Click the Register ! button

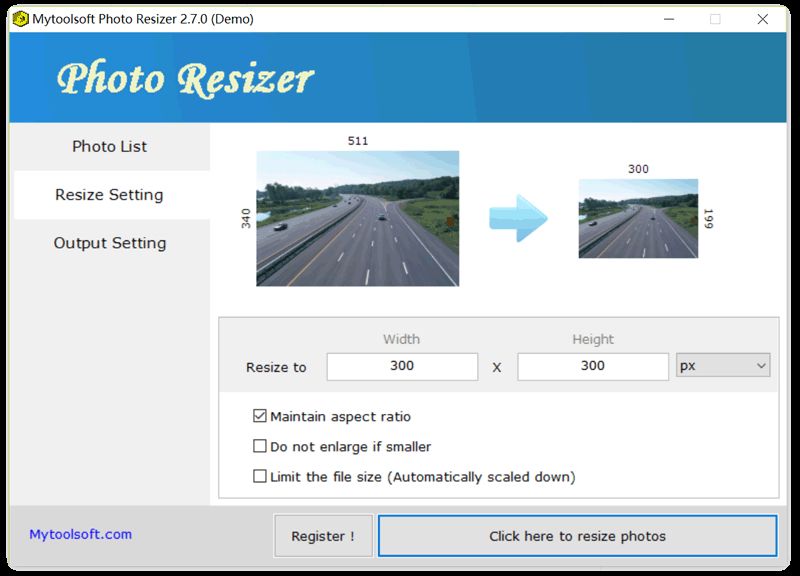[323, 536]
